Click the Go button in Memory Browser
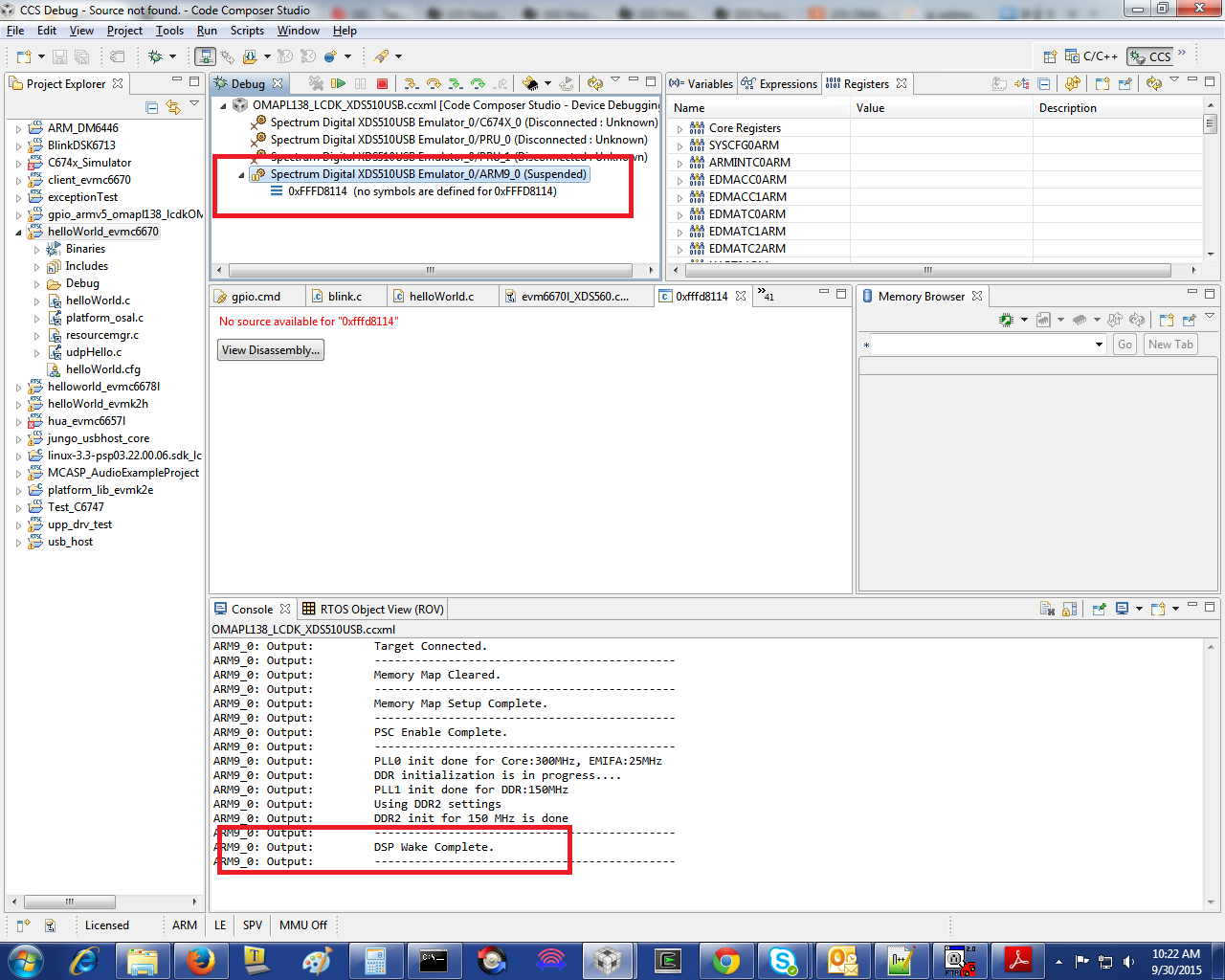The height and width of the screenshot is (980, 1225). pyautogui.click(x=1125, y=345)
